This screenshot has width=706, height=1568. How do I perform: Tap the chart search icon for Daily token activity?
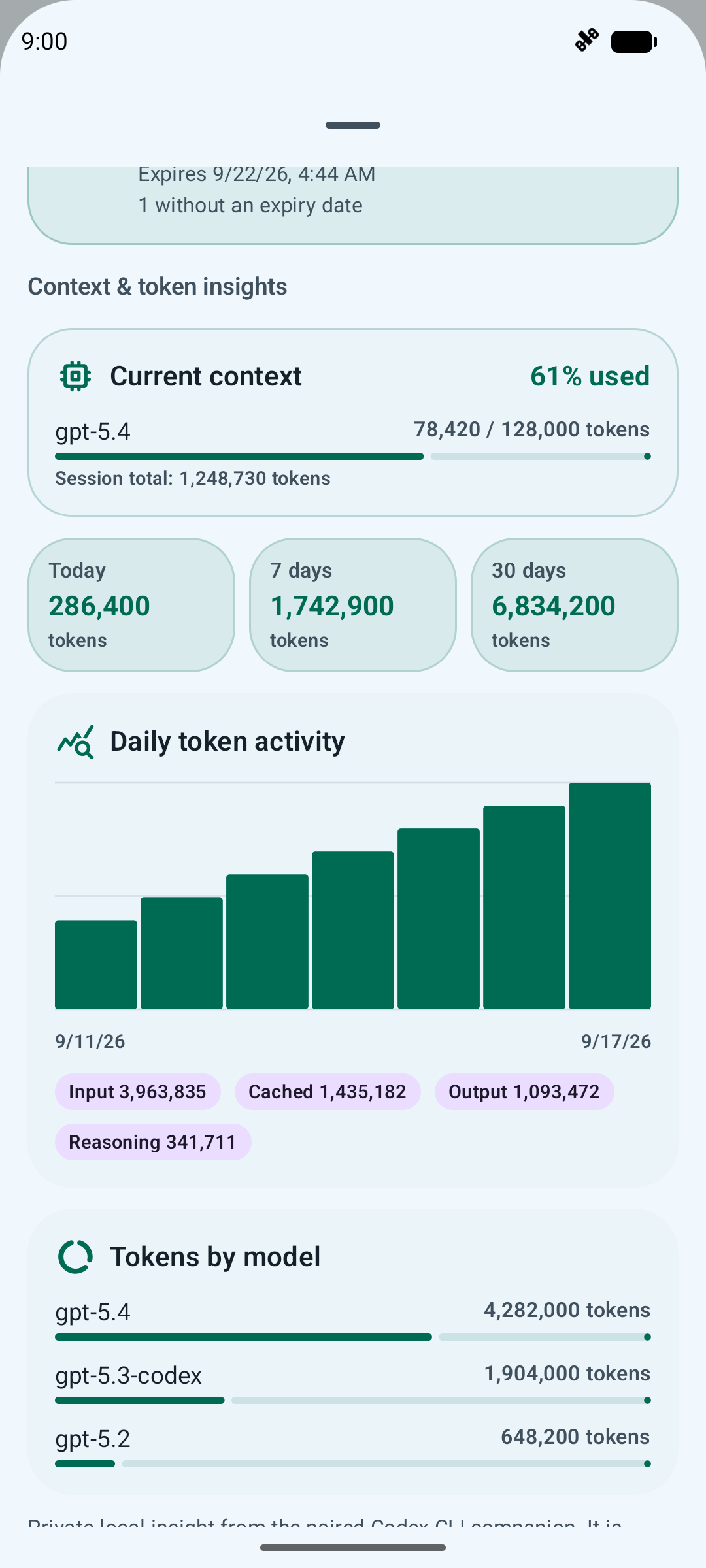75,742
